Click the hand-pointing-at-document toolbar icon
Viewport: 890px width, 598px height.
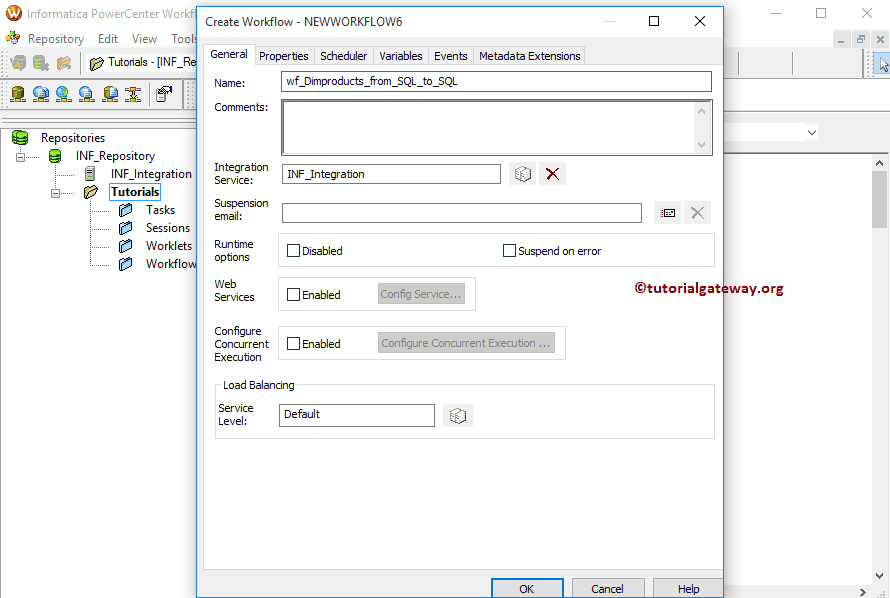[x=164, y=94]
